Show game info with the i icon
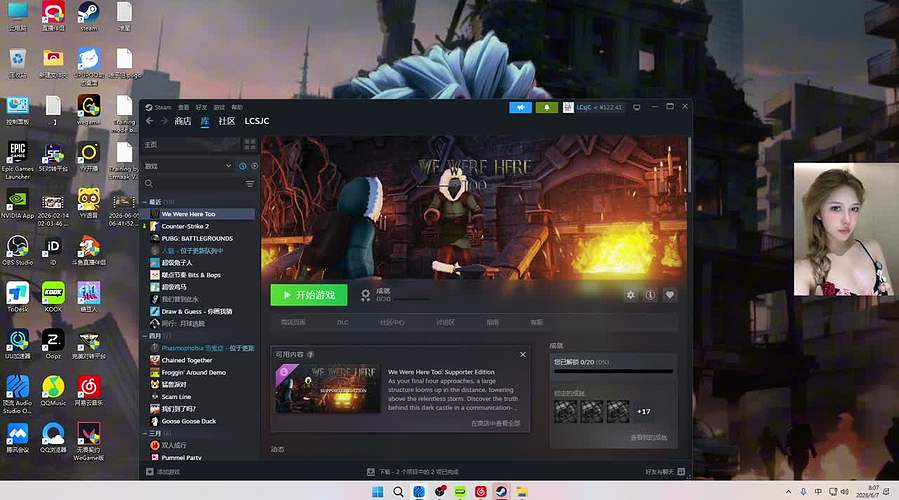Viewport: 899px width, 500px height. click(650, 295)
